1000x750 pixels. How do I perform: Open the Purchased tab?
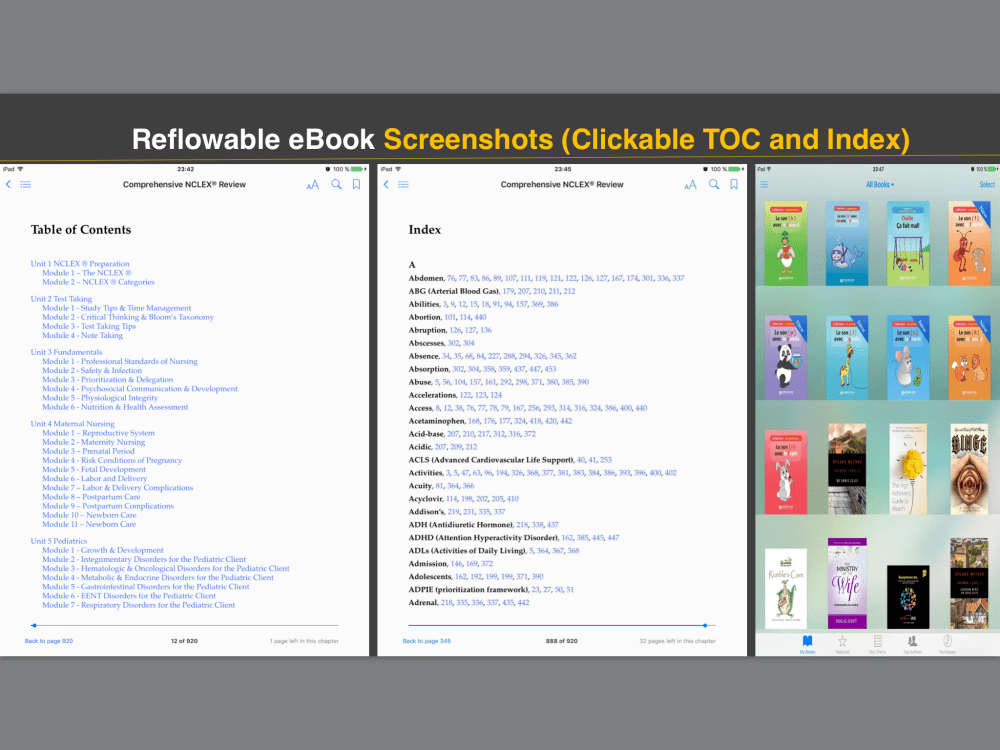tap(947, 644)
